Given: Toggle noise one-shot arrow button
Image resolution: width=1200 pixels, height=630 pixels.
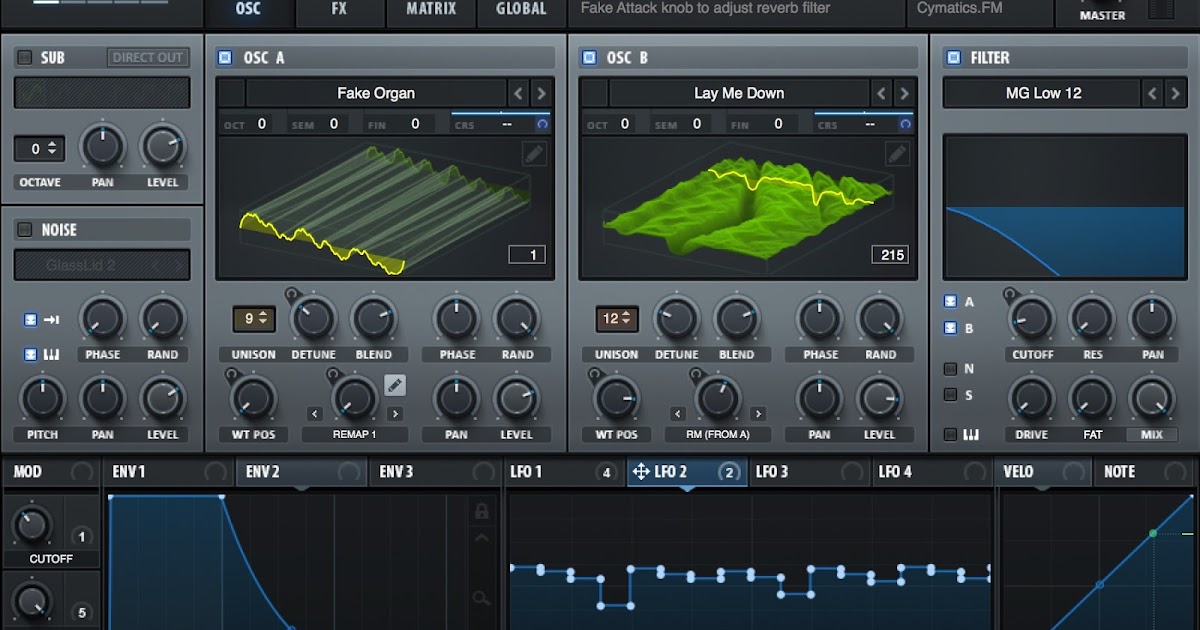Looking at the screenshot, I should click(x=30, y=320).
